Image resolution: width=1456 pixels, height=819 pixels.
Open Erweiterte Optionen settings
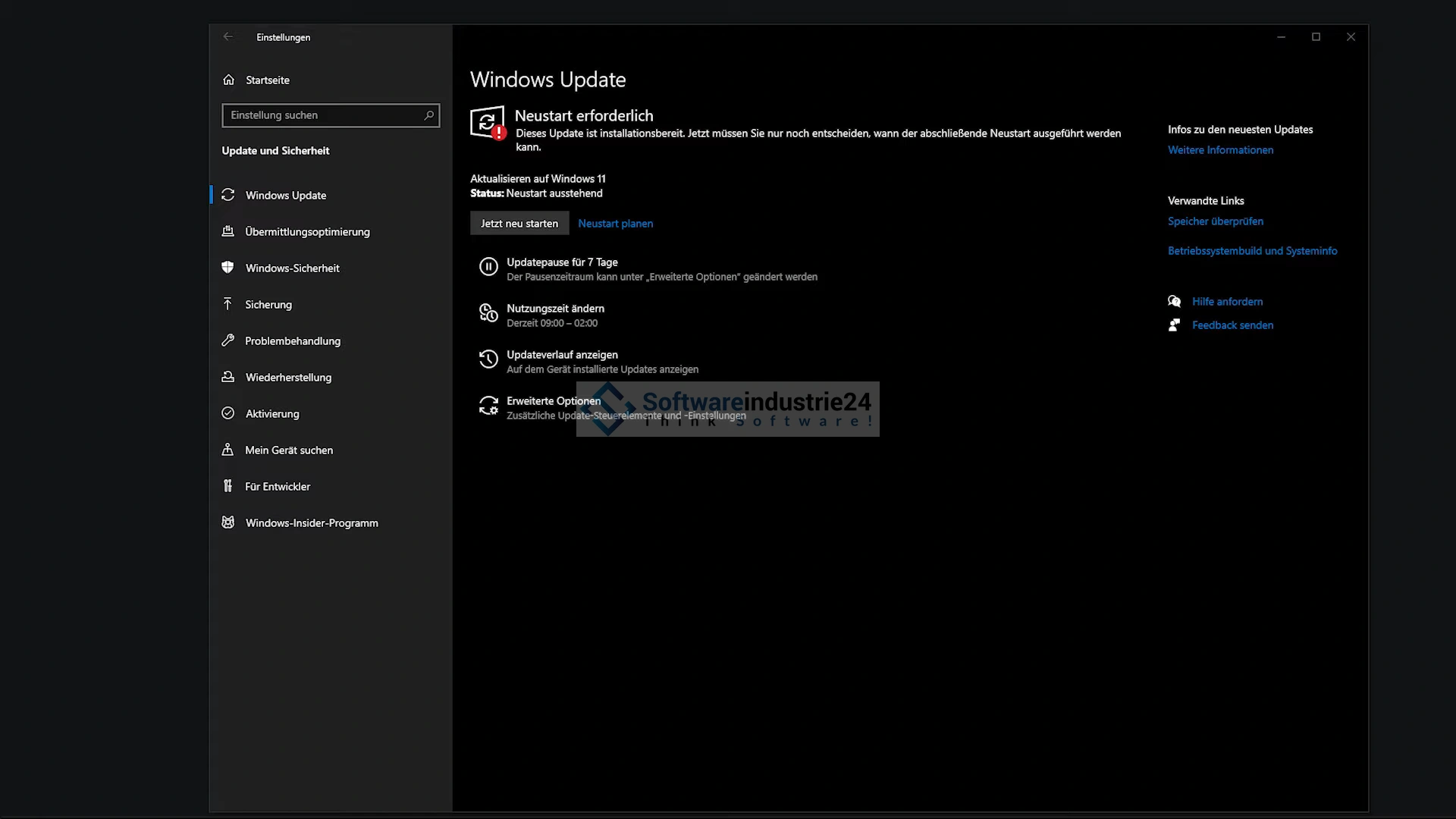554,401
